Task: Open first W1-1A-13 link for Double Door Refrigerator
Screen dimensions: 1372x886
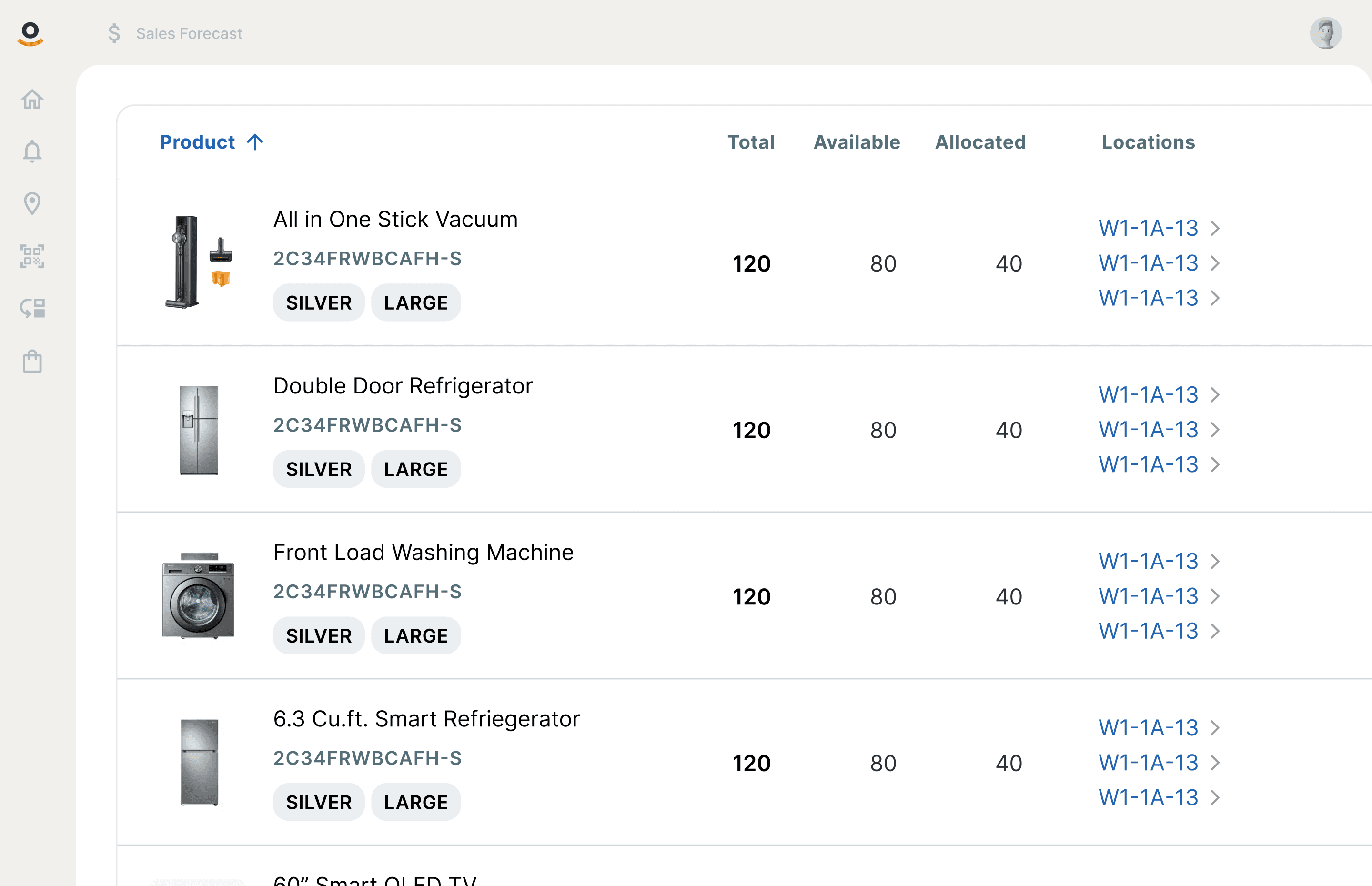Action: [1148, 395]
